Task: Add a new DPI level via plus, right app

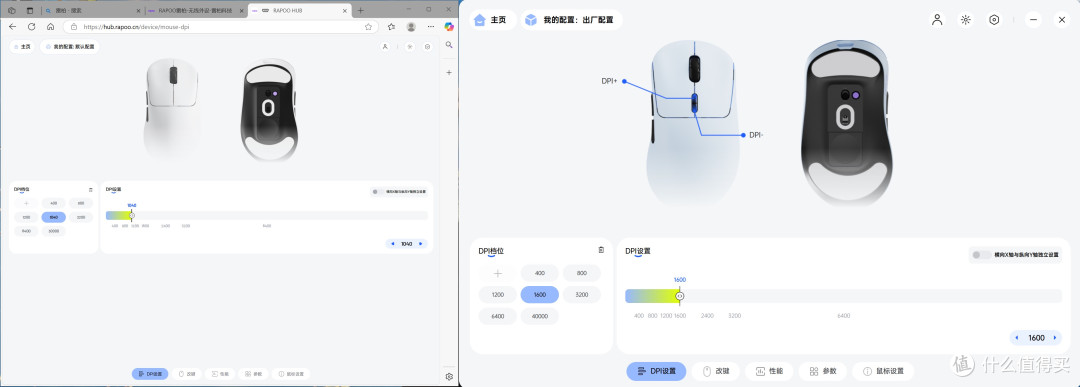Action: click(498, 273)
